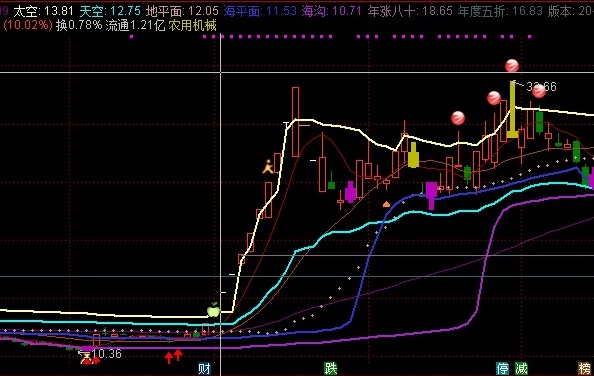Click the 地平面: 12.05 indicator label

point(182,11)
